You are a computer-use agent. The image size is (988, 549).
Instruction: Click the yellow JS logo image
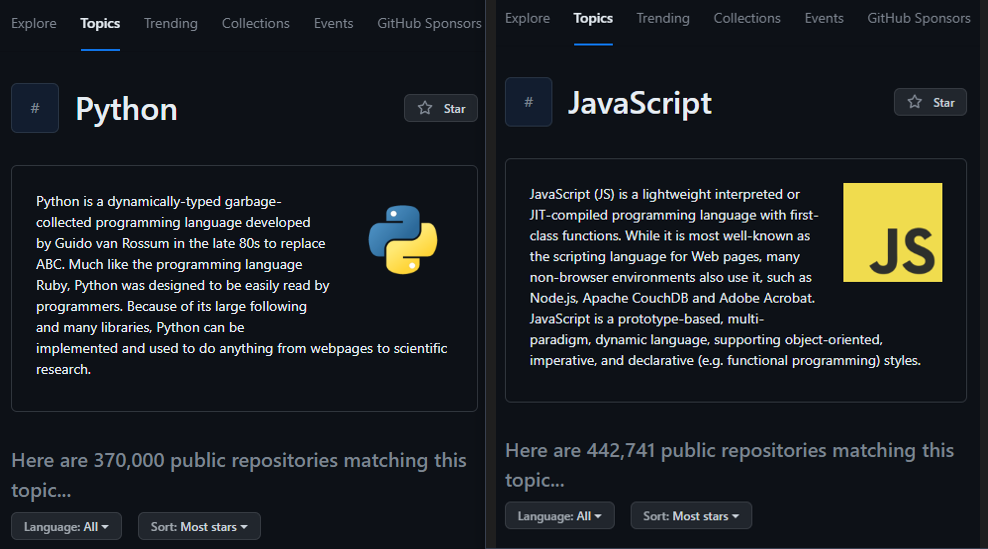click(892, 233)
